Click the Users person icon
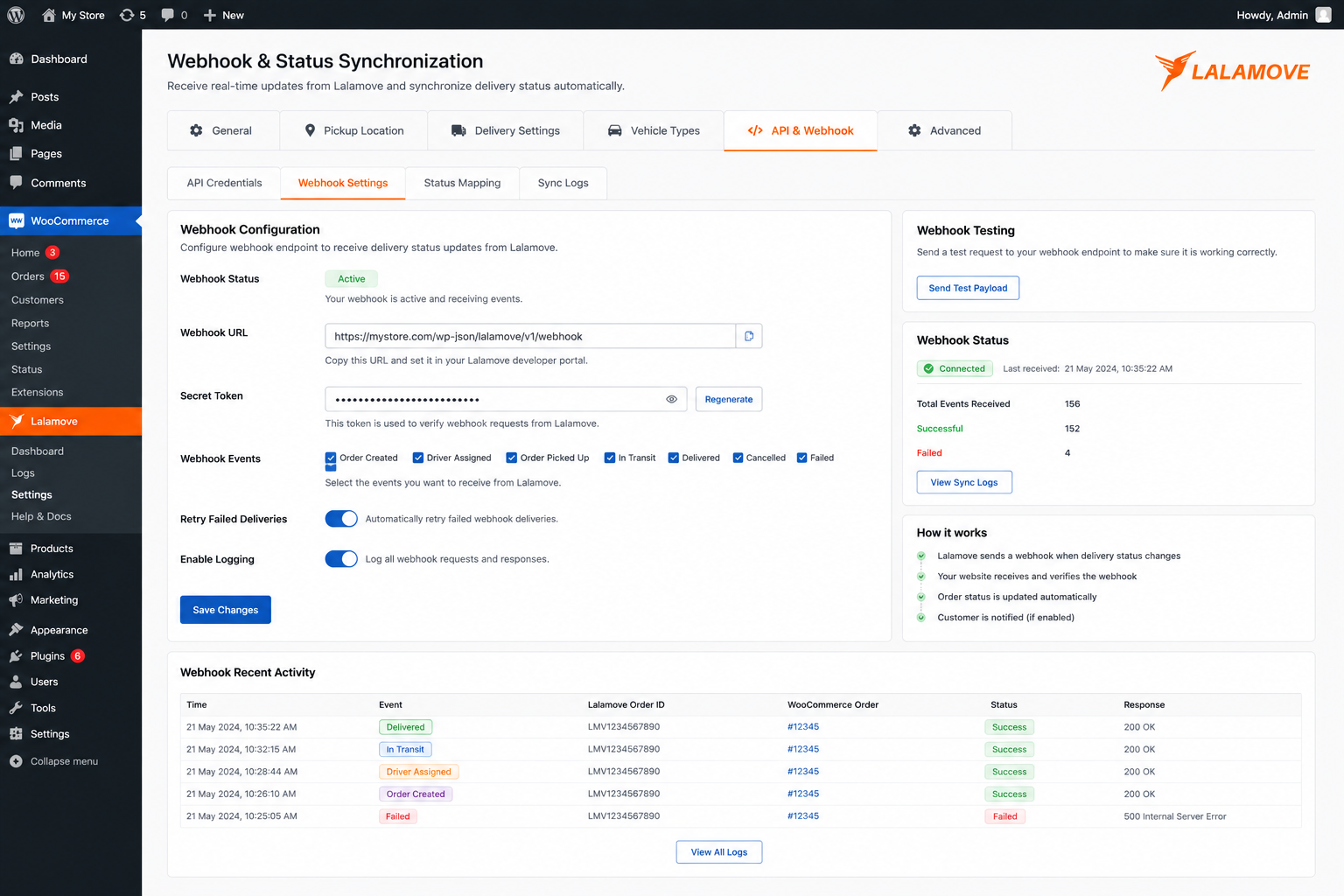The image size is (1344, 896). (x=16, y=682)
